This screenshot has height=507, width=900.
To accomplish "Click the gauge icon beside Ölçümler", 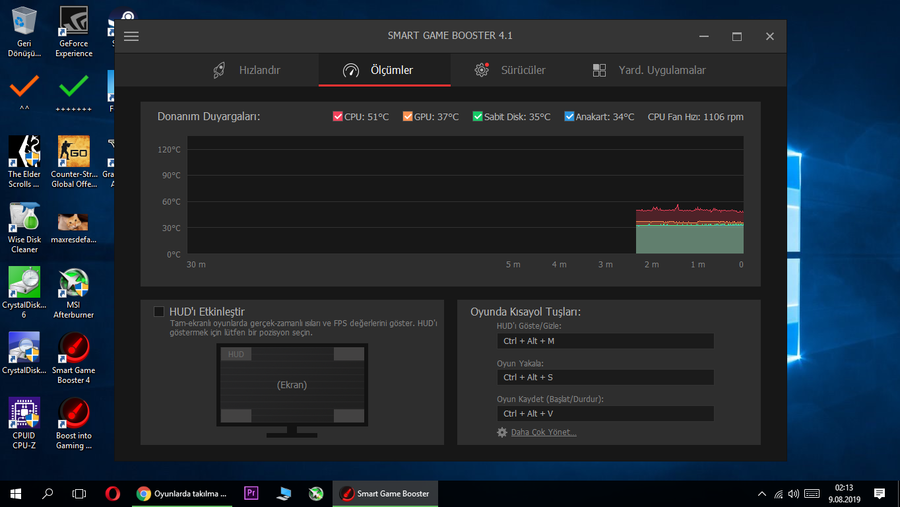I will point(351,70).
